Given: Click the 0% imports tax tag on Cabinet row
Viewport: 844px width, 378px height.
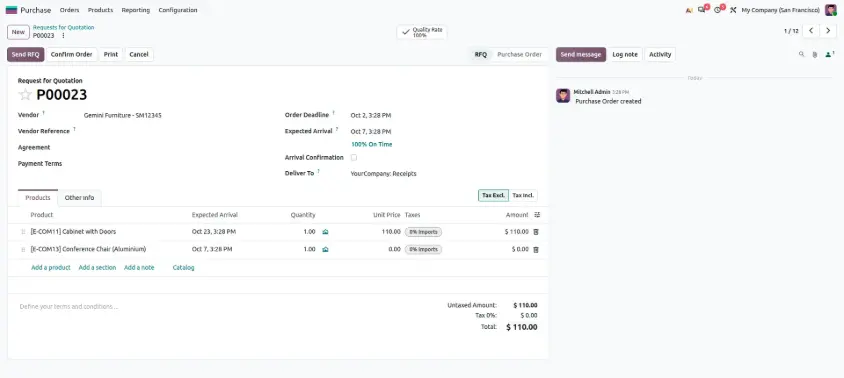Looking at the screenshot, I should [423, 232].
